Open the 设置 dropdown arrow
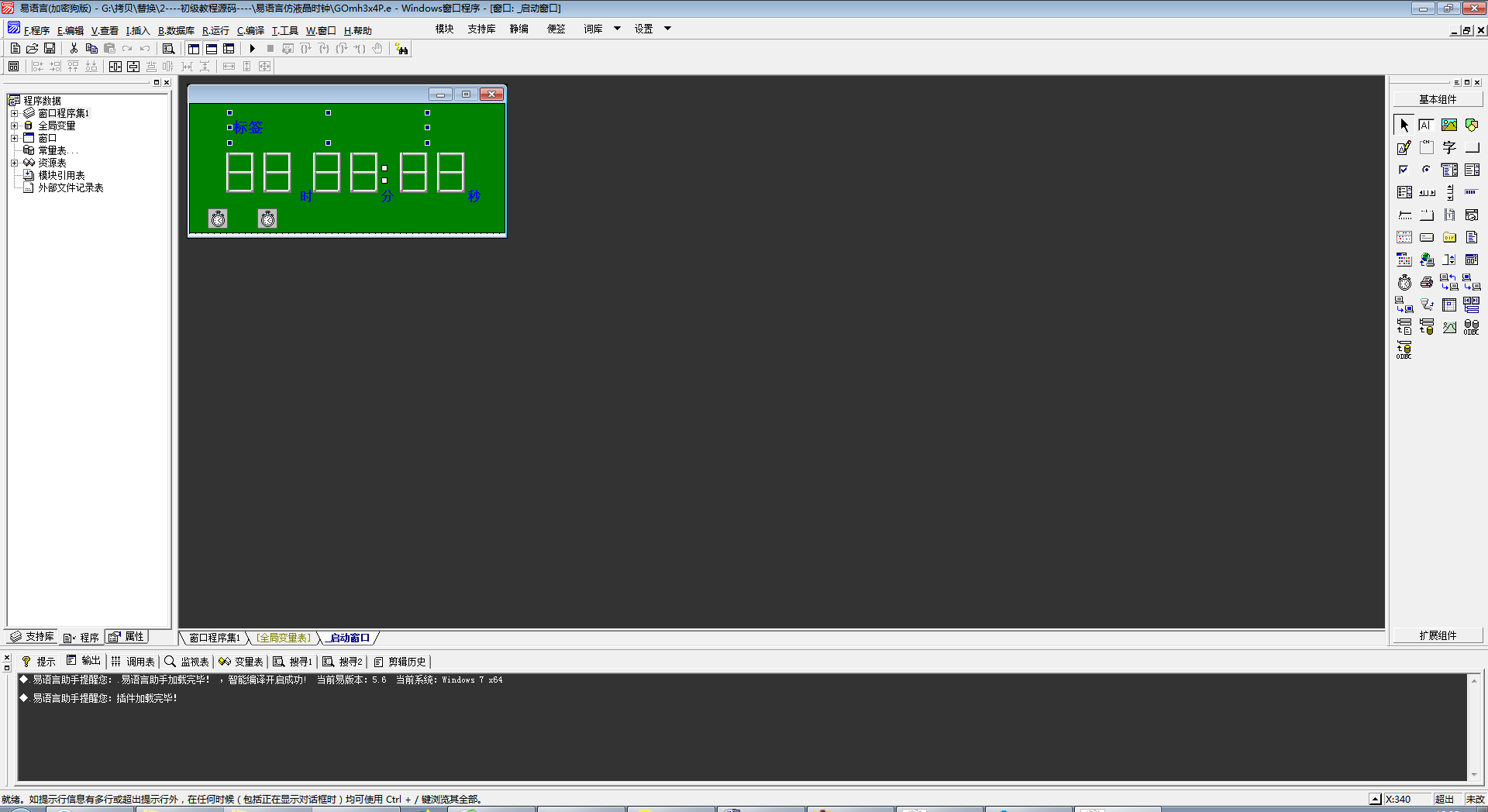Viewport: 1488px width, 812px height. pyautogui.click(x=667, y=29)
